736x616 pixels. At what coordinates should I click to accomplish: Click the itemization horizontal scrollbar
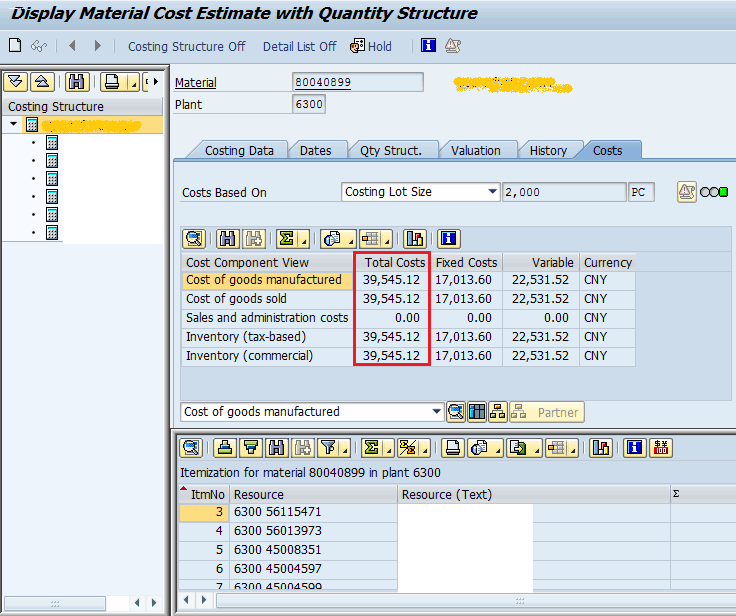476,601
